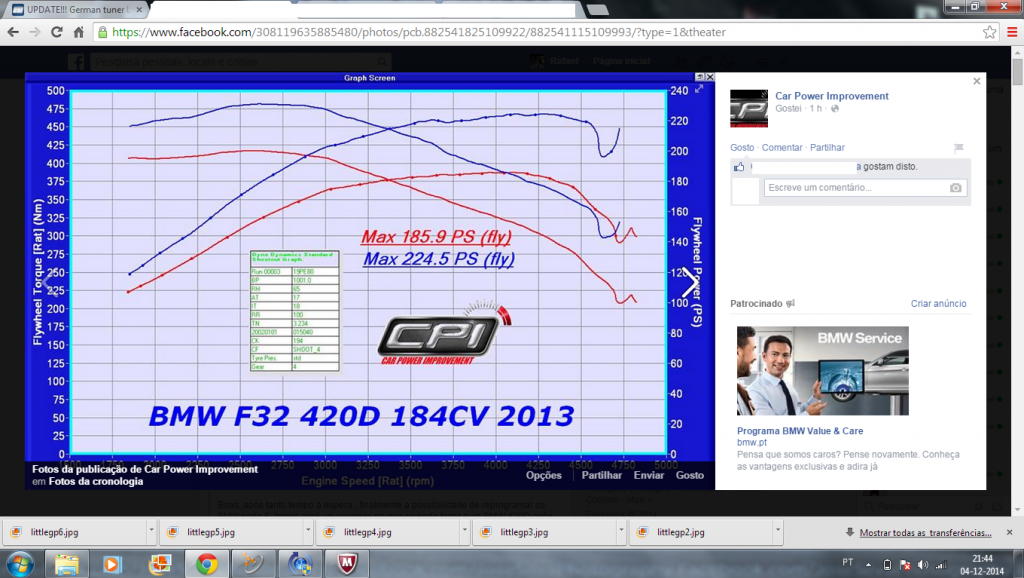Open the BMW Service ad image
1024x578 pixels.
click(x=822, y=370)
